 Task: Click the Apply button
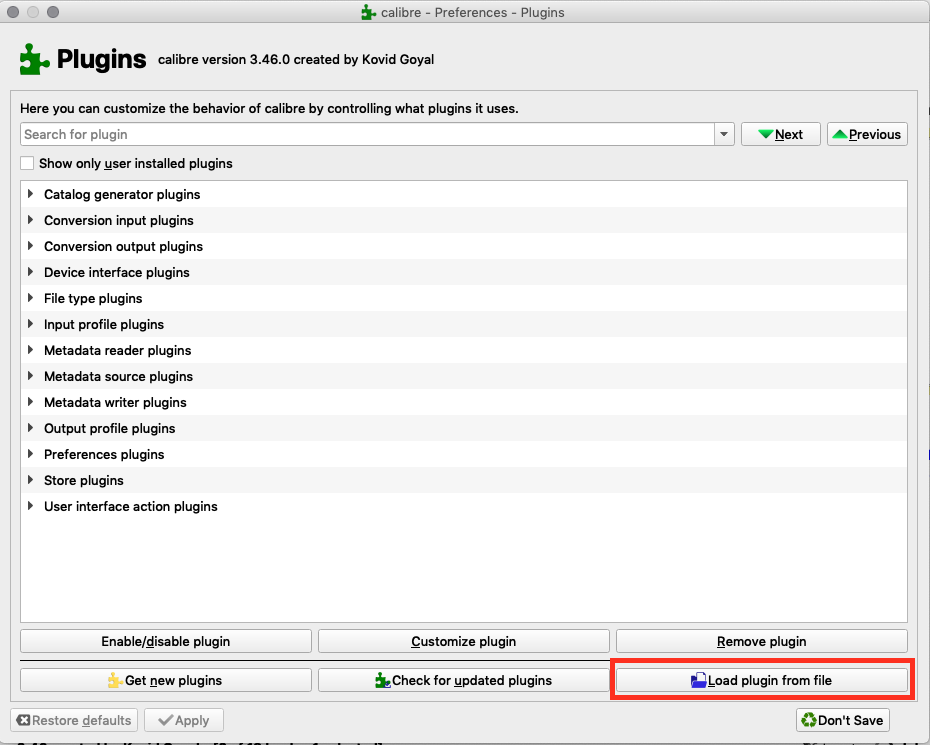tap(183, 720)
